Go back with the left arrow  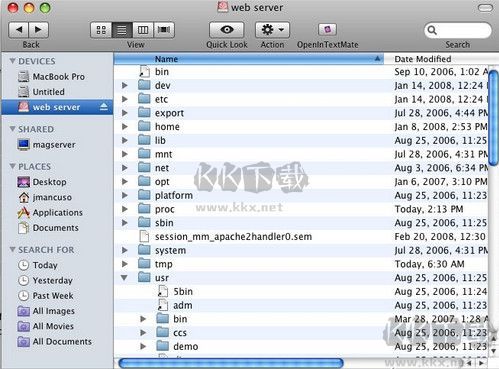[x=19, y=30]
